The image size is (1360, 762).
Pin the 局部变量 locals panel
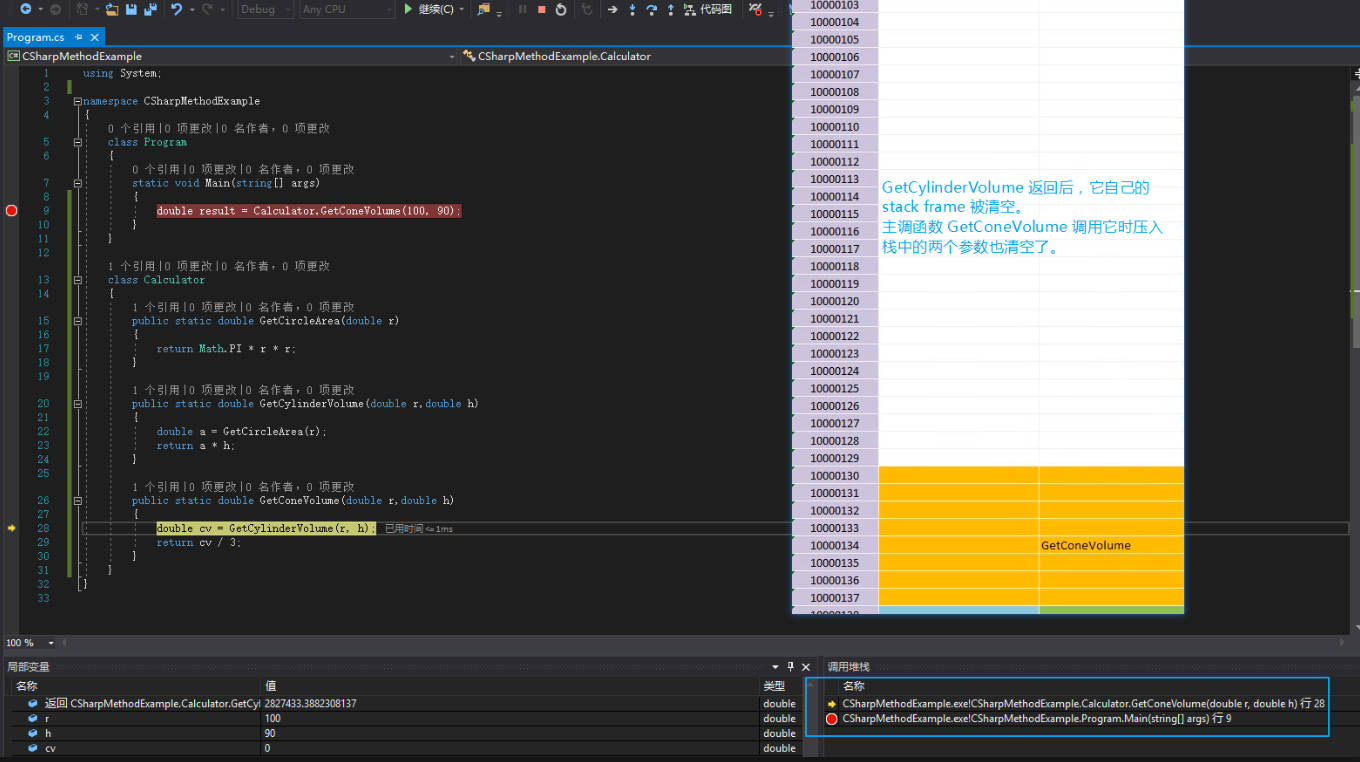coord(790,667)
